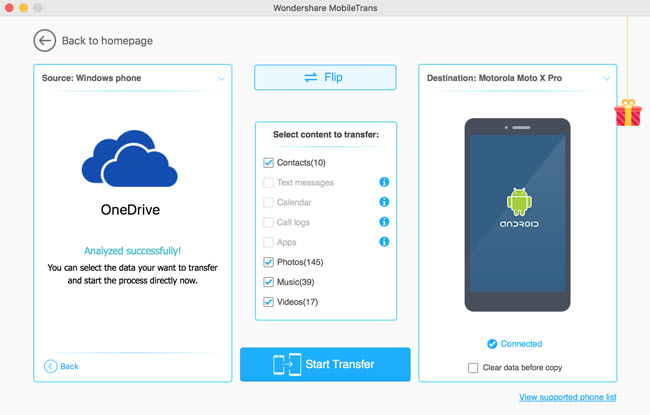This screenshot has width=650, height=415.
Task: Click the back arrow circle icon at top
Action: coord(44,41)
